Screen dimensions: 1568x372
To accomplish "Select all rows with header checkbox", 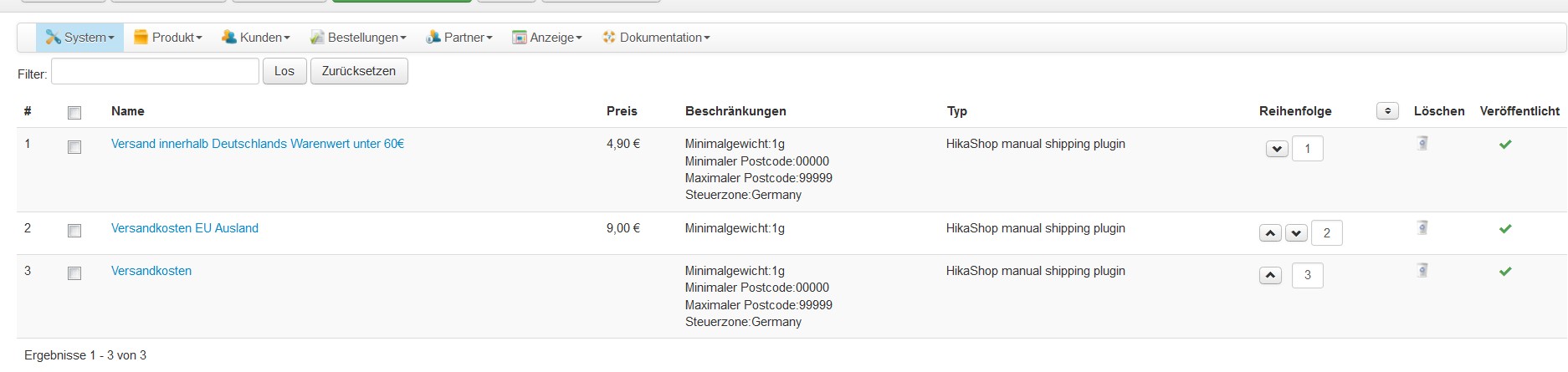I will pos(74,113).
